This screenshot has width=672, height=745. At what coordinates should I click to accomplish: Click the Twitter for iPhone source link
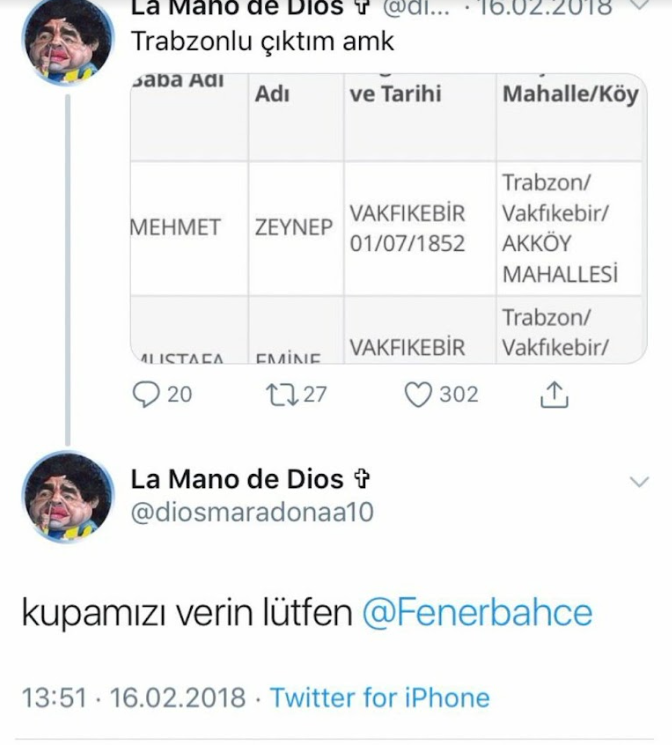click(380, 697)
